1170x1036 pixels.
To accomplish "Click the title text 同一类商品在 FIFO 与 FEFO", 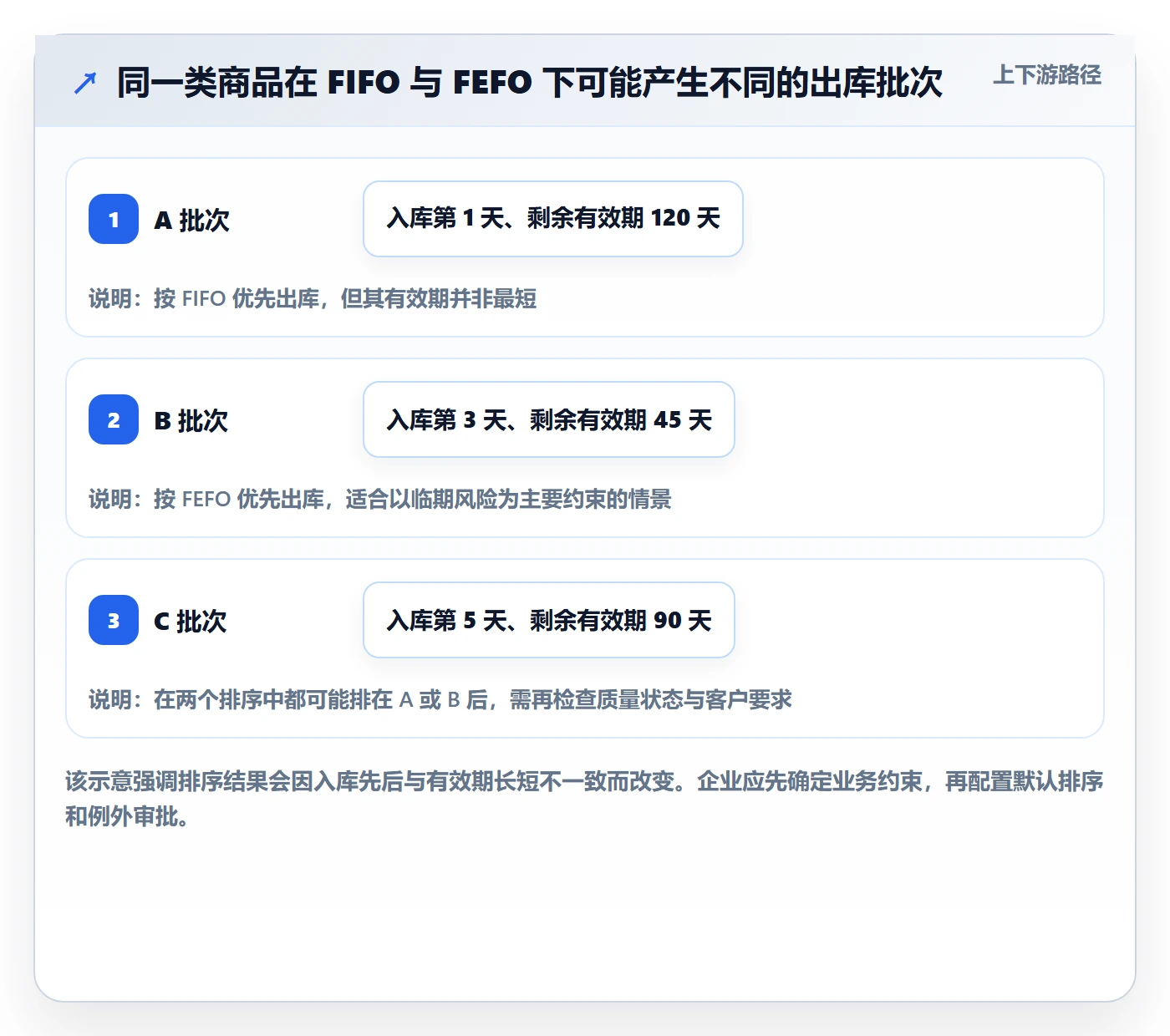I will [x=324, y=83].
